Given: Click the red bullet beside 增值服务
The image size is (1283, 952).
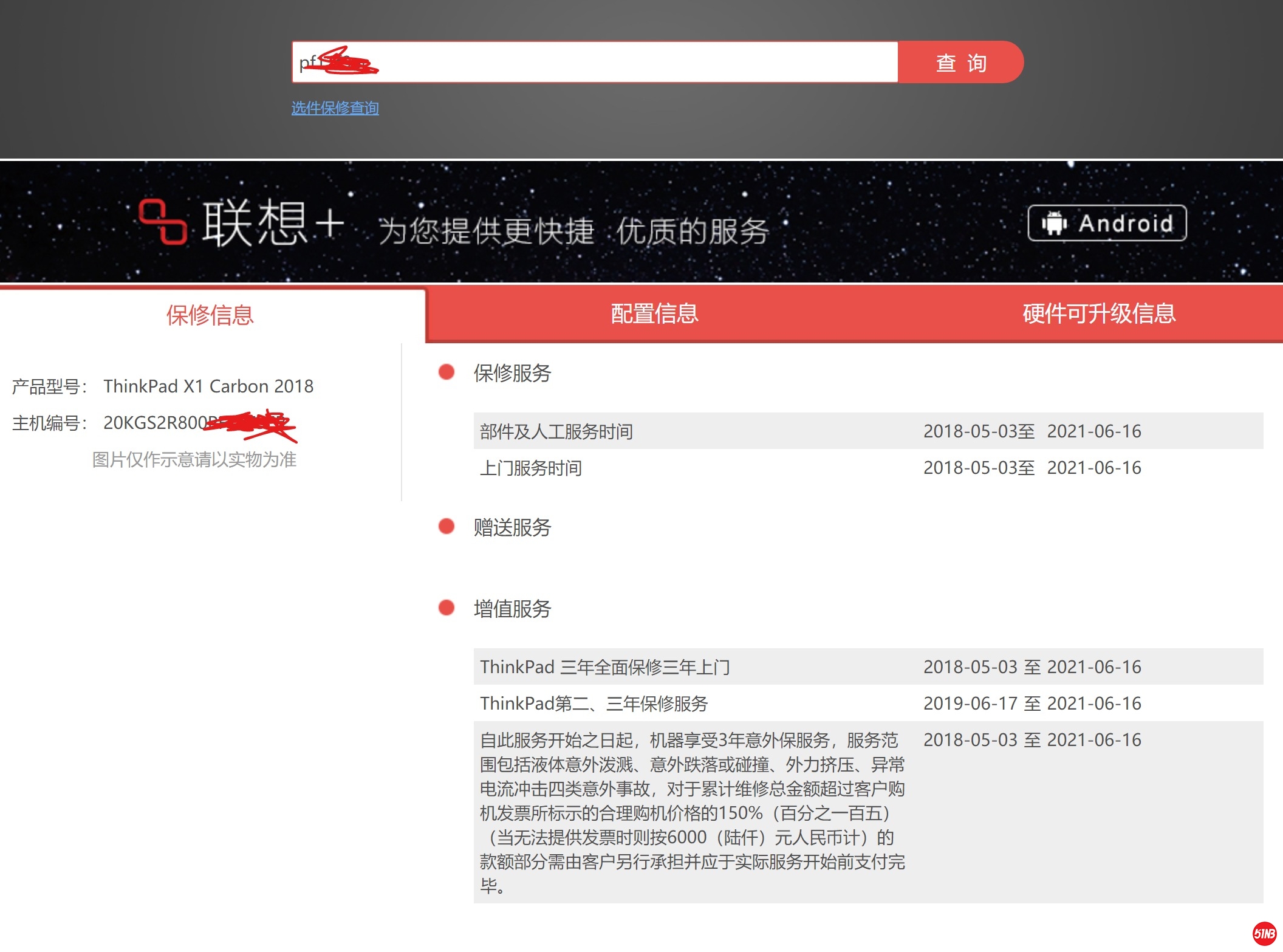Looking at the screenshot, I should click(x=446, y=608).
